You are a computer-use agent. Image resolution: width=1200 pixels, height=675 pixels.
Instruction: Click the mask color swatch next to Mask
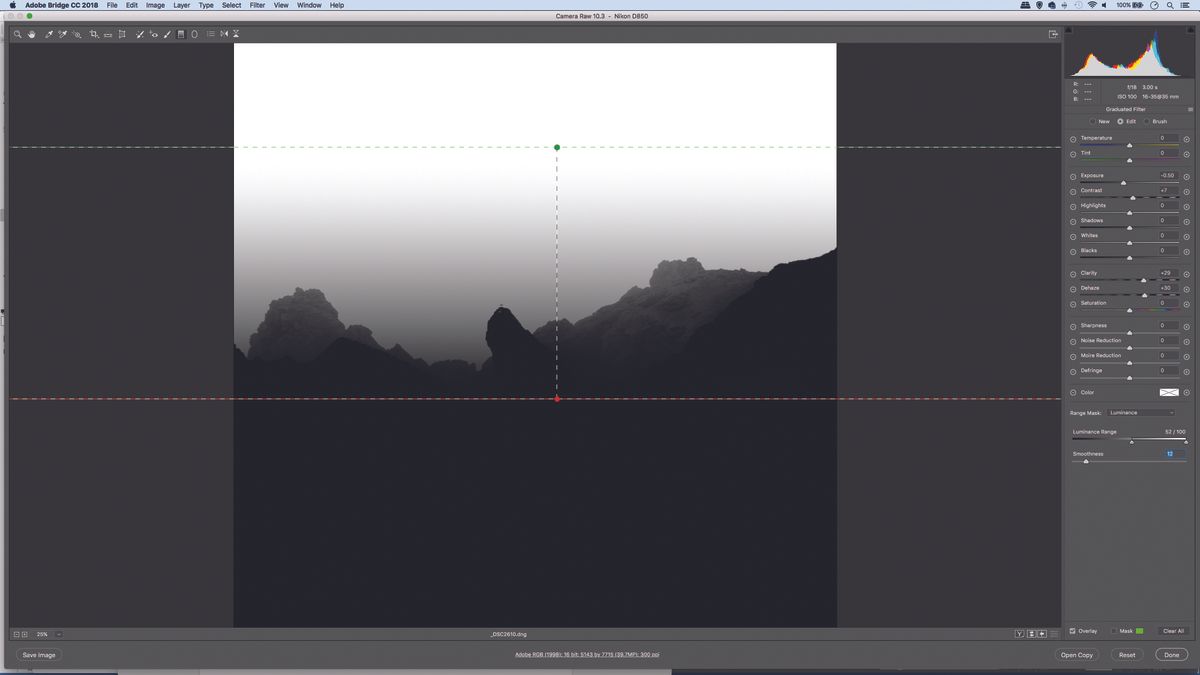[1139, 631]
